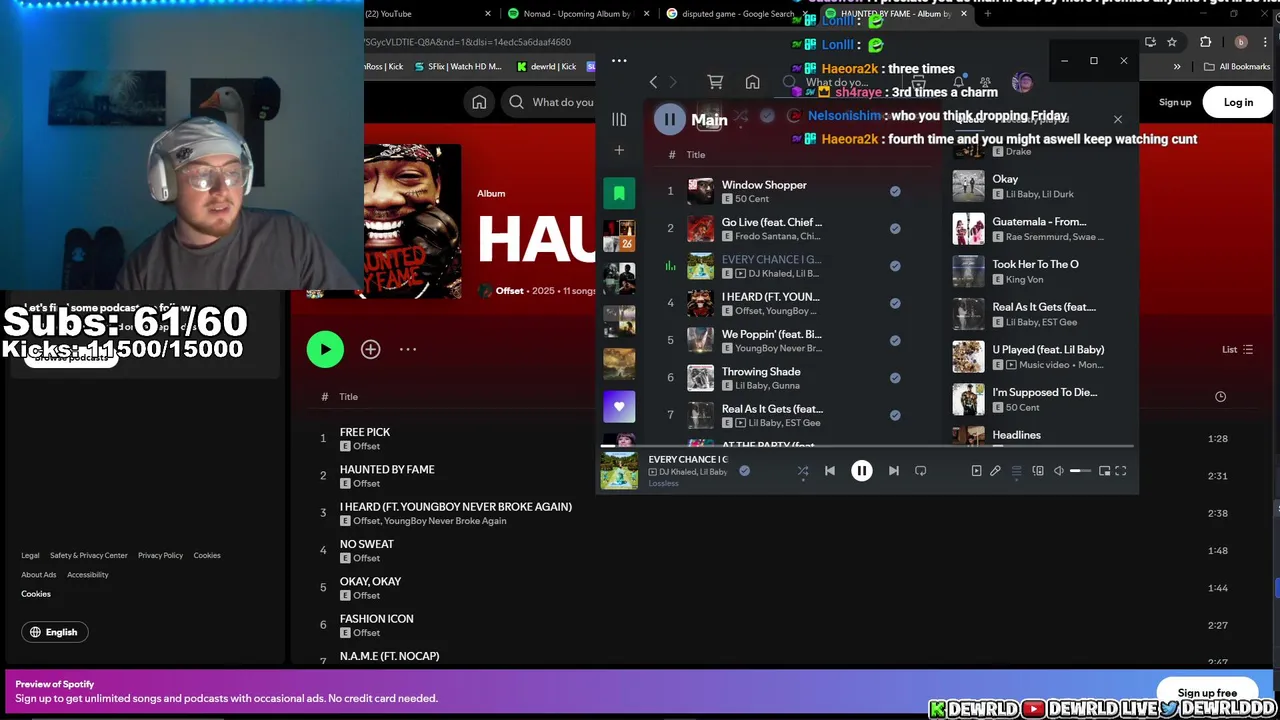Image resolution: width=1280 pixels, height=720 pixels.
Task: Open the miniplayer icon in player bar
Action: (x=1104, y=471)
